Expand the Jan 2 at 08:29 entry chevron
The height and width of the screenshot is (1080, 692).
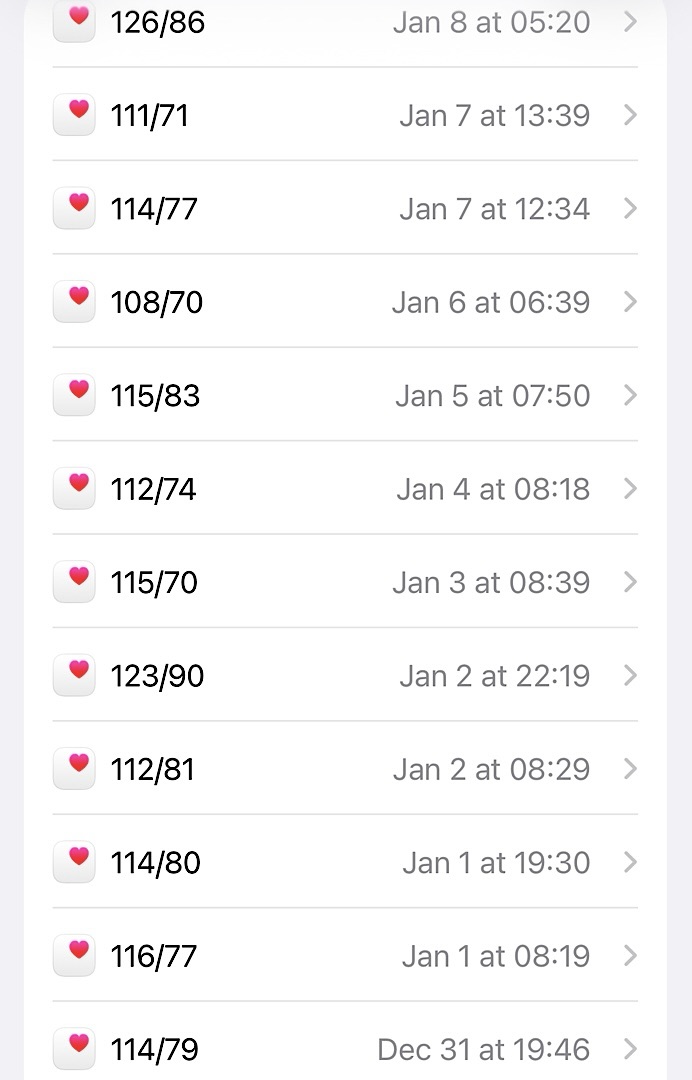coord(630,769)
